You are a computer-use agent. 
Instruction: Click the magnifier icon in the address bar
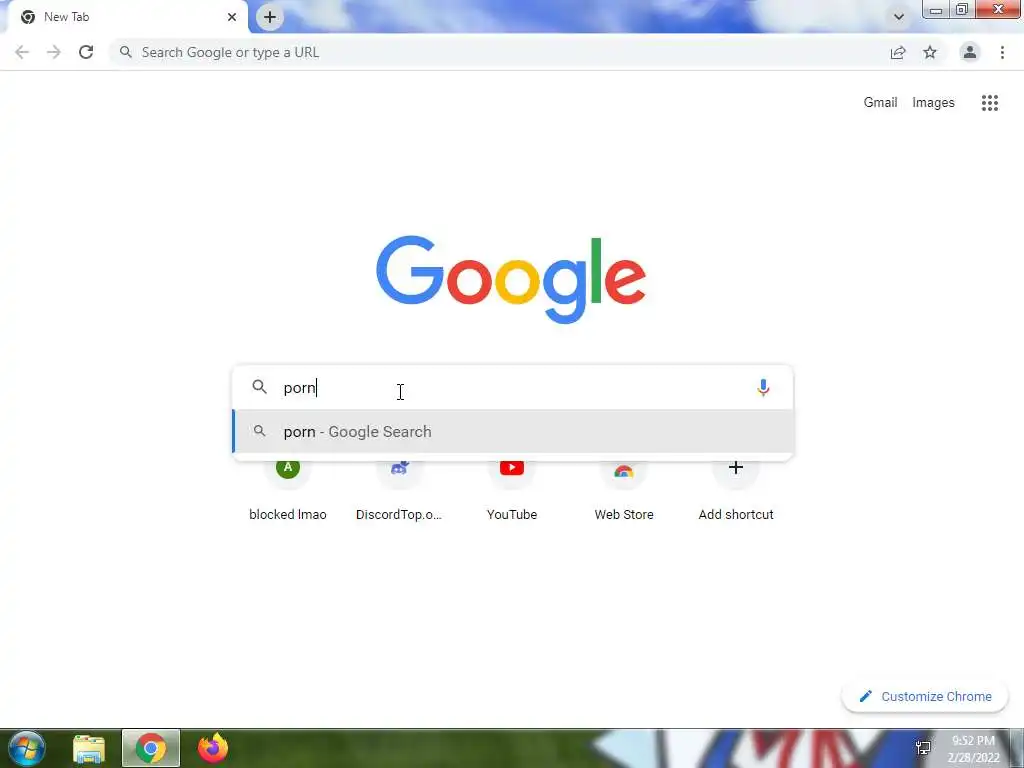point(125,52)
